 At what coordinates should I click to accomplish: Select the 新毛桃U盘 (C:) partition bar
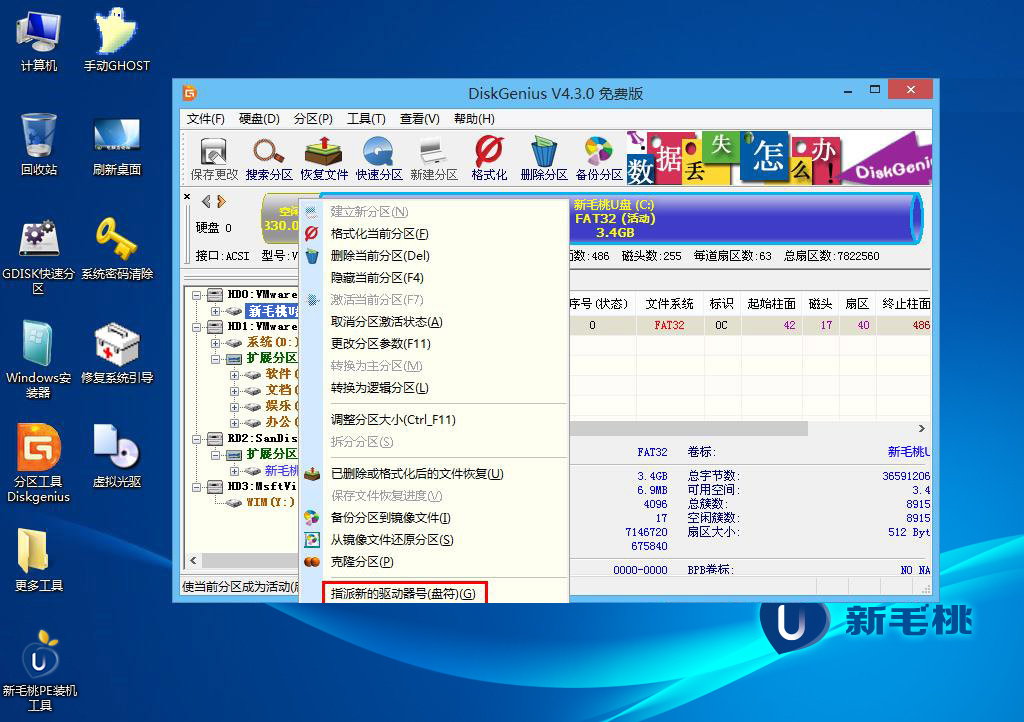tap(744, 219)
